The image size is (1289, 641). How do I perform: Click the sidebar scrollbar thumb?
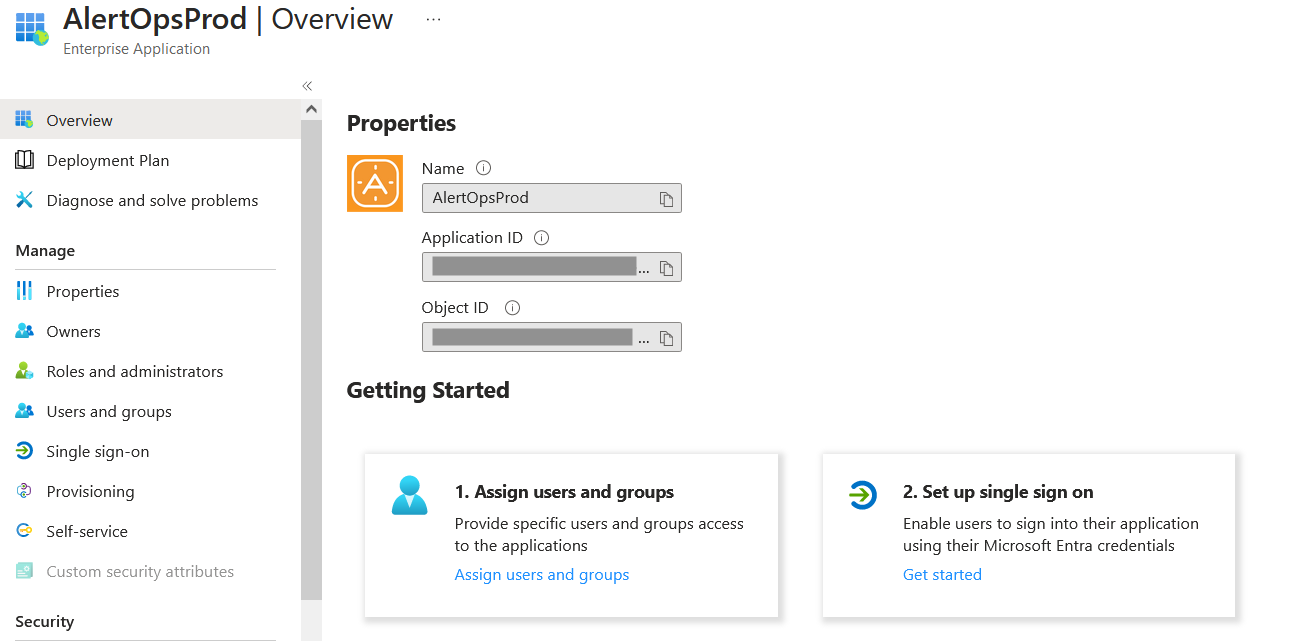click(311, 360)
